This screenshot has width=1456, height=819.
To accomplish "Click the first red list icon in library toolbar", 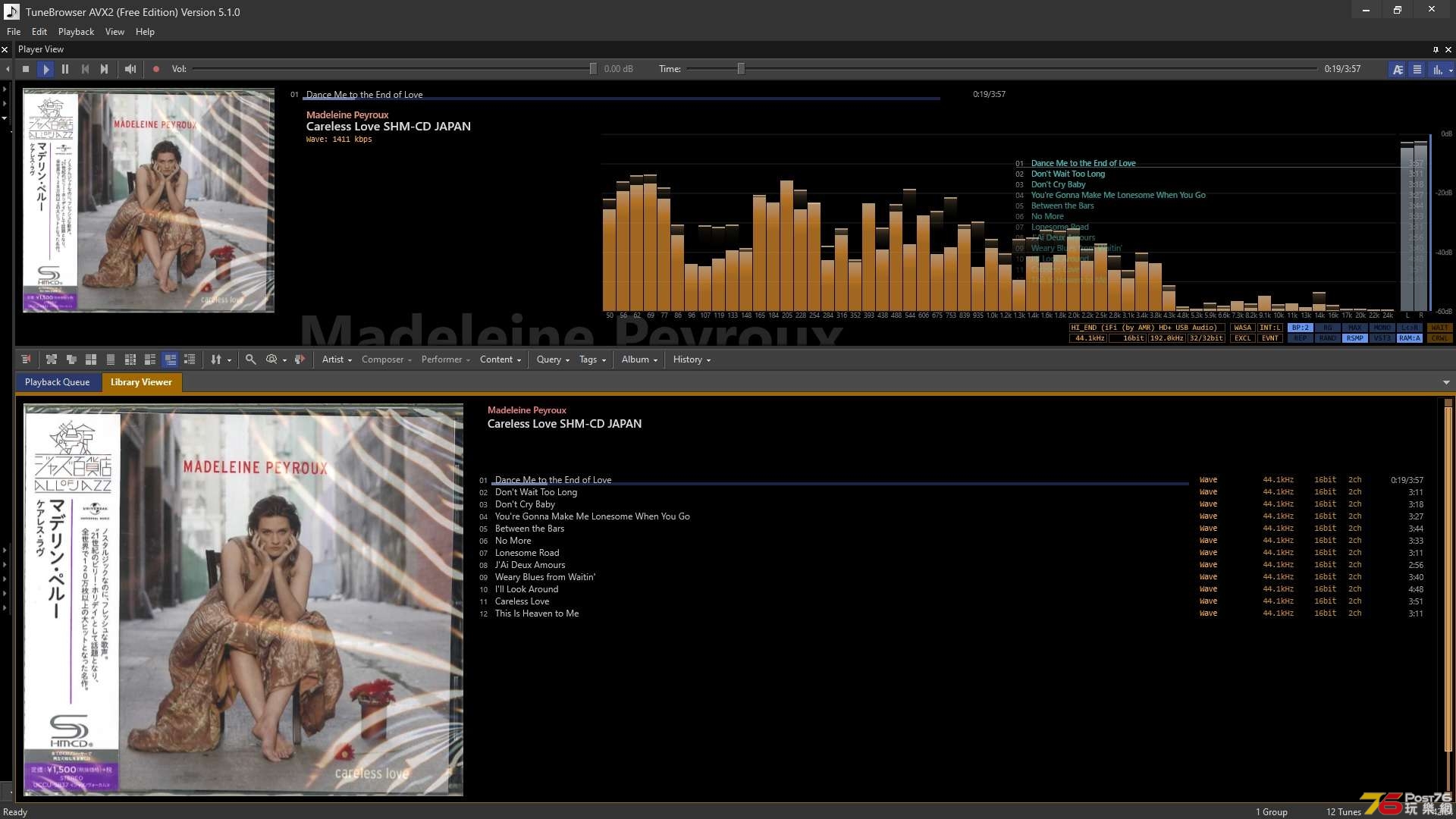I will [x=26, y=359].
